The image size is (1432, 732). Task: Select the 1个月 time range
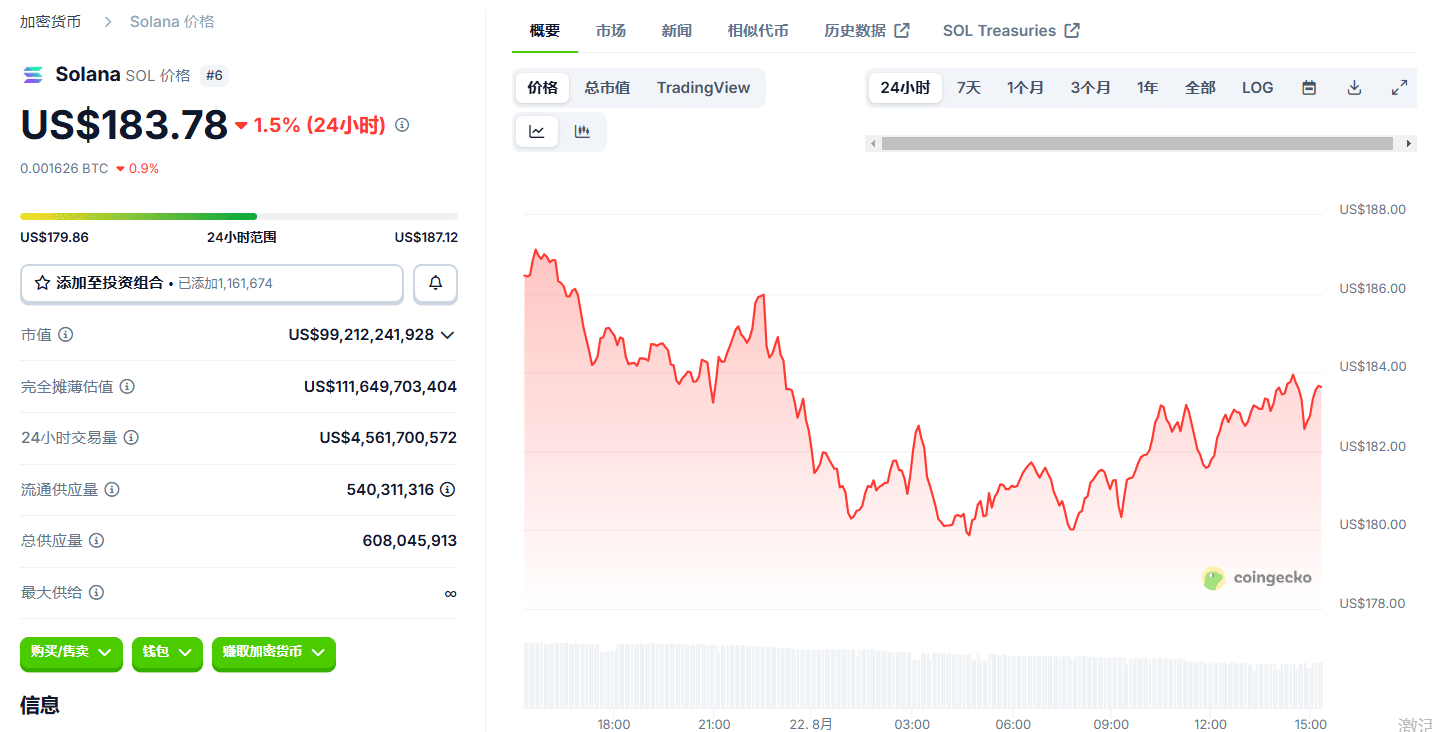(x=1025, y=88)
